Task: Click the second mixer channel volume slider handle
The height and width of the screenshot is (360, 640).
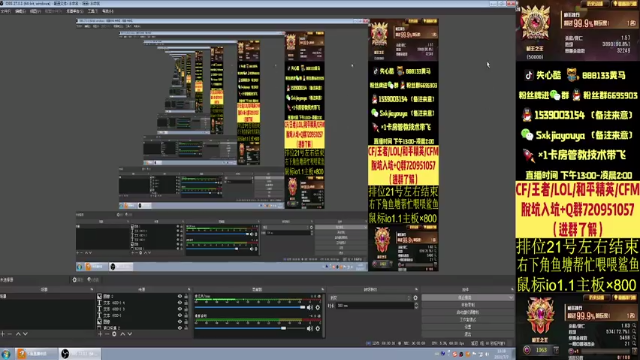Action: click(283, 328)
